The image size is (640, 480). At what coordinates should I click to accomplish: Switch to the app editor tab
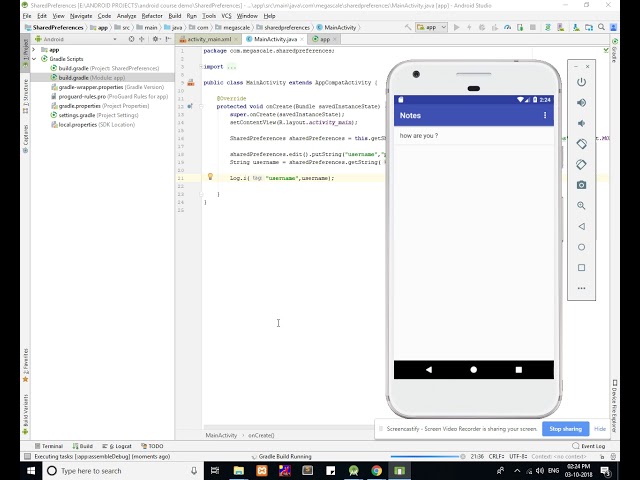(324, 39)
